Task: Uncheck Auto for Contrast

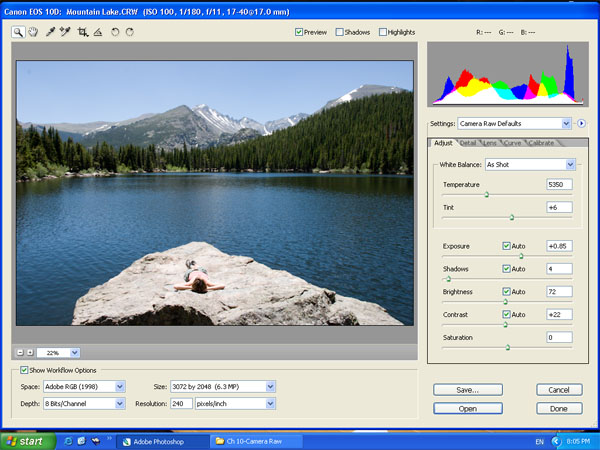Action: click(506, 315)
